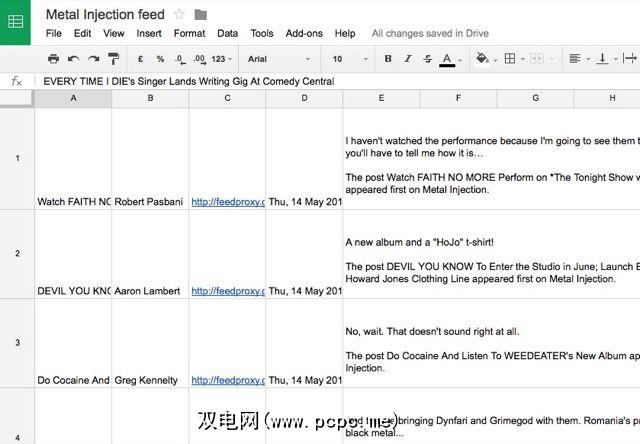
Task: Open the Format menu
Action: 189,33
